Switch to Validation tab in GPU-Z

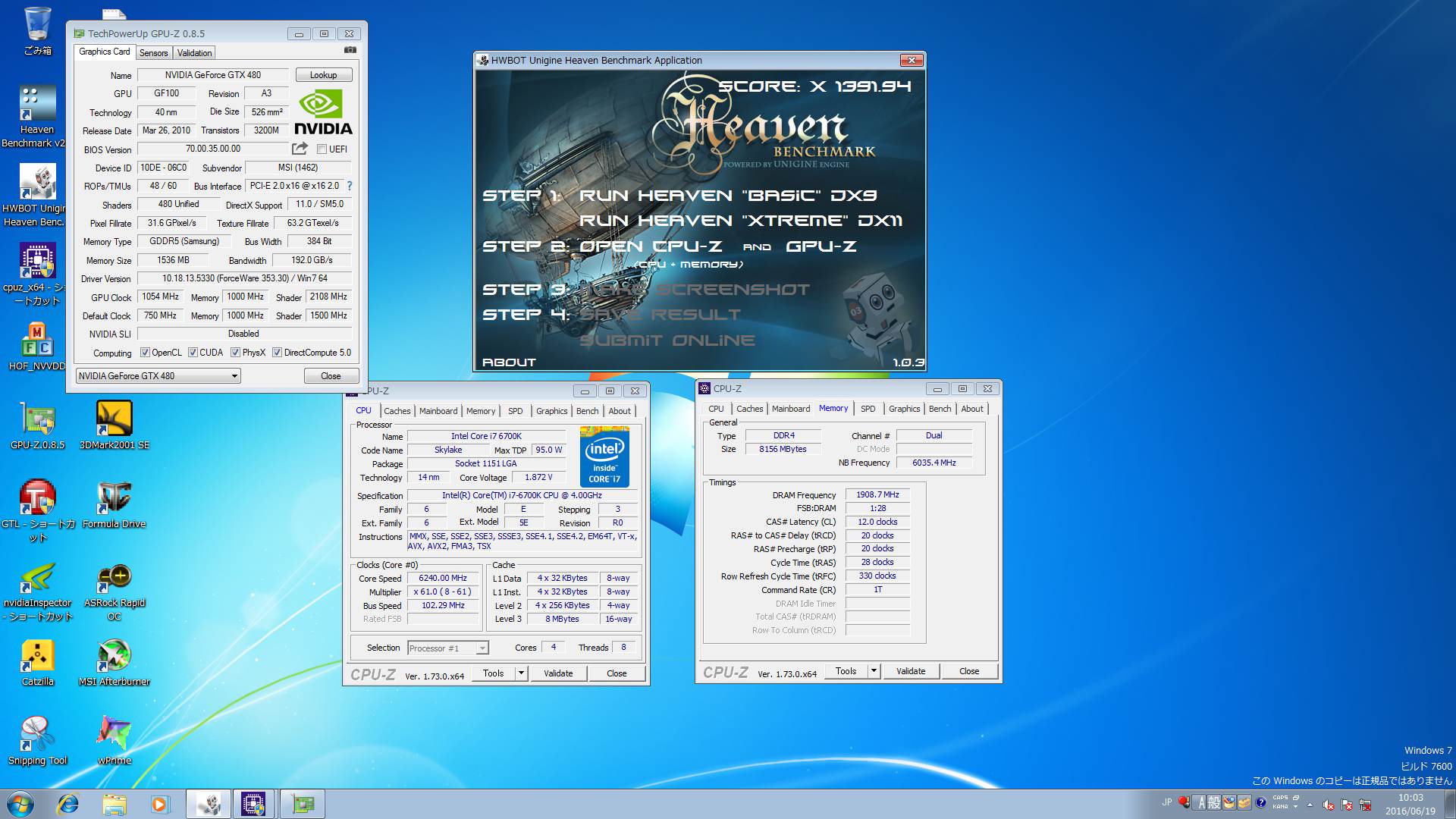(x=194, y=53)
